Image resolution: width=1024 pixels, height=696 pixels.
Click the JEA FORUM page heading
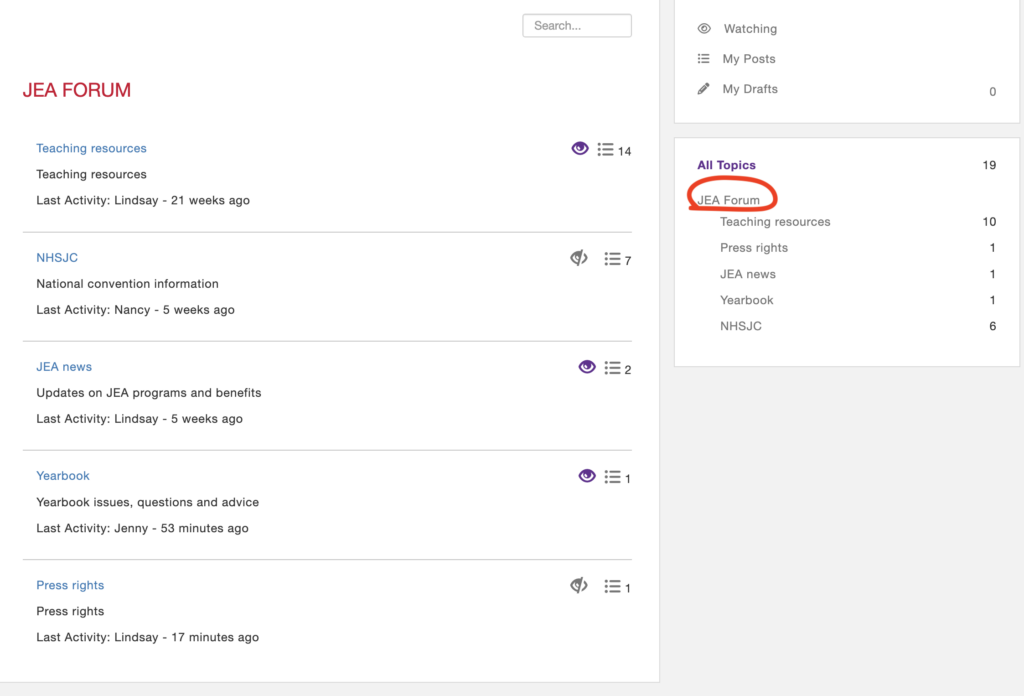[x=76, y=90]
